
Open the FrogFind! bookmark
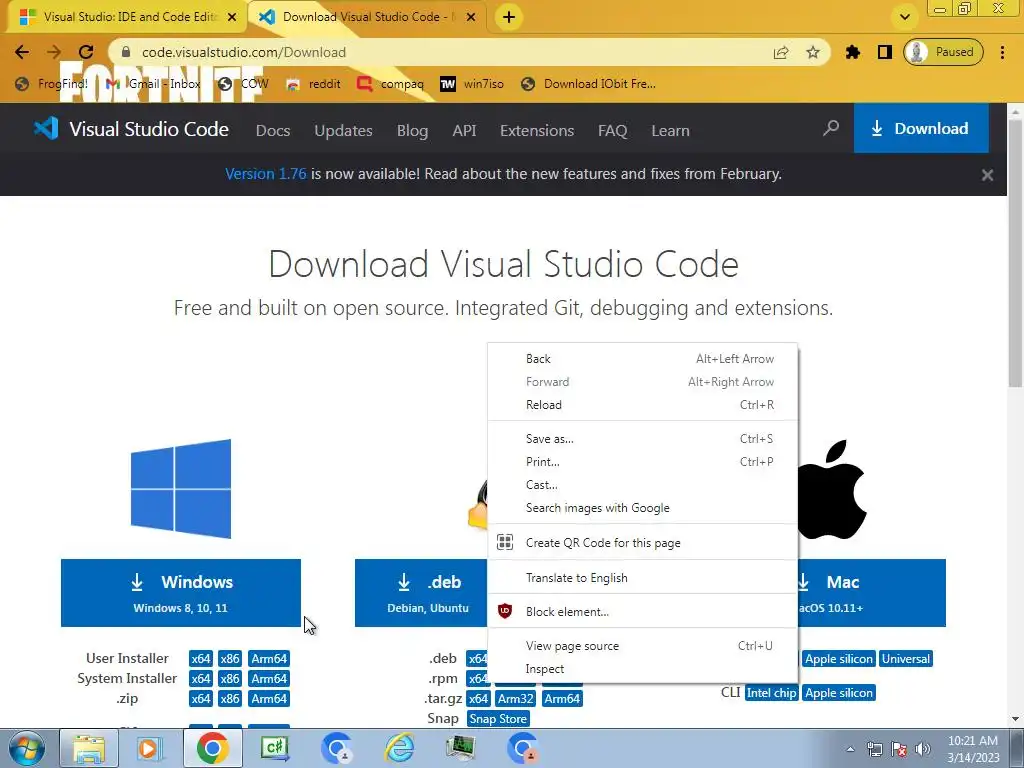[x=52, y=84]
